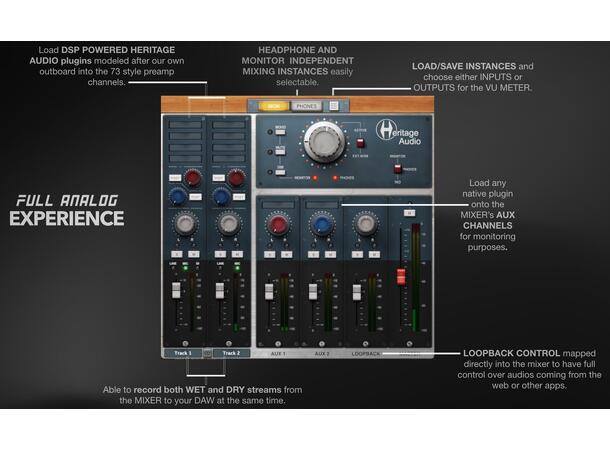Click the red knob on the AUX 1 strip
610x450 pixels.
click(278, 224)
